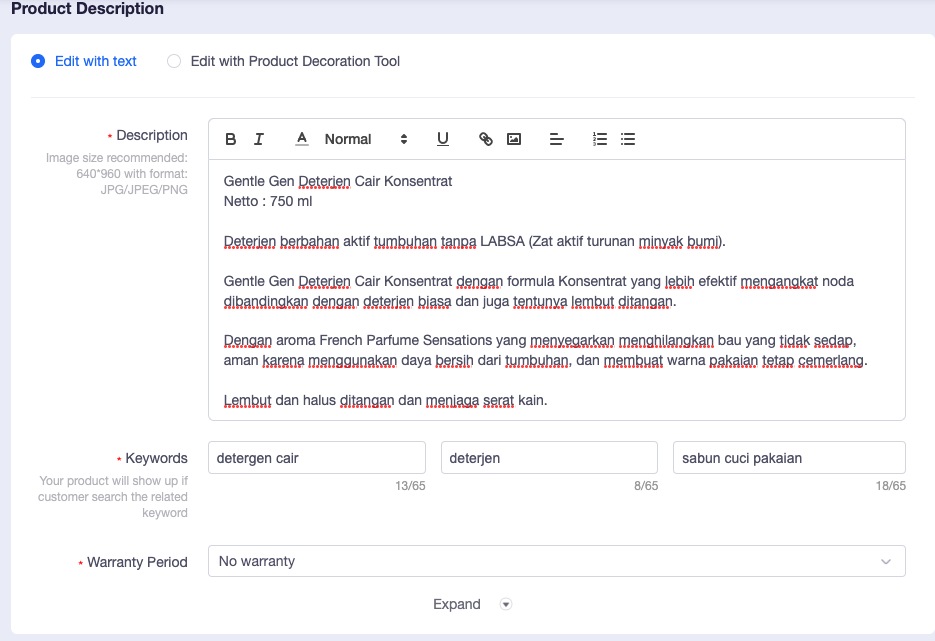Image resolution: width=935 pixels, height=641 pixels.
Task: Click the line starting 'Dengan aroma French Parfume'
Action: click(540, 340)
